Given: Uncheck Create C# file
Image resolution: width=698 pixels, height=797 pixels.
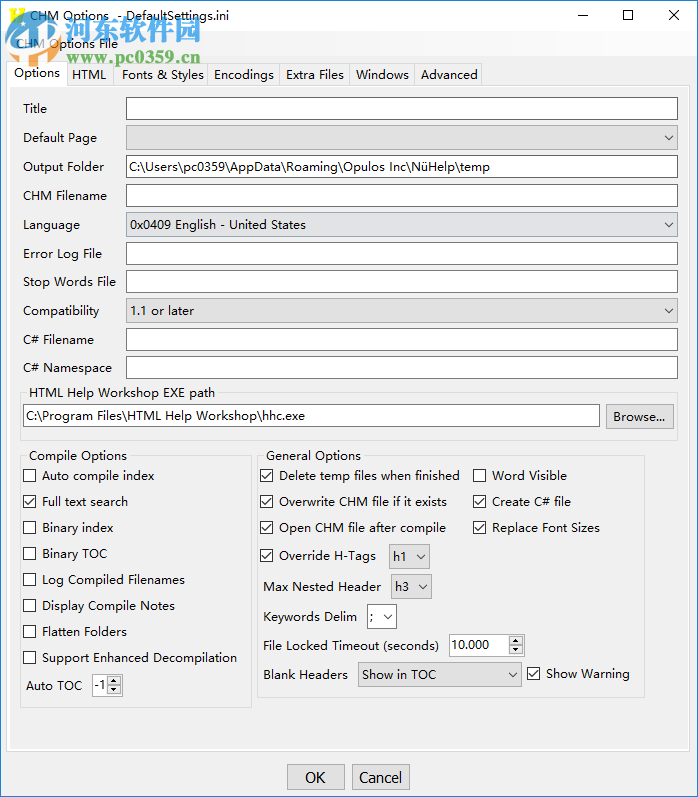Looking at the screenshot, I should tap(479, 502).
